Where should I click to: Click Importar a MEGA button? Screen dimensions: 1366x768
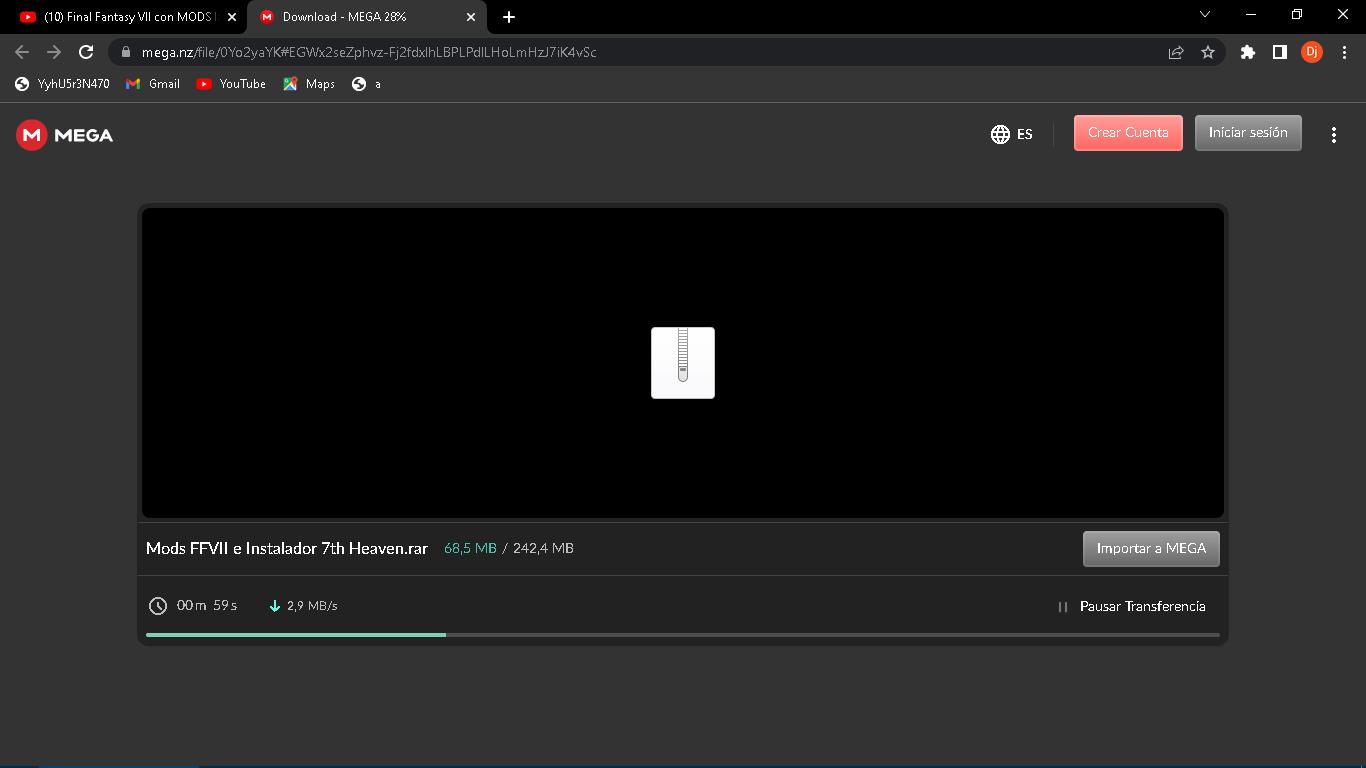(1150, 549)
